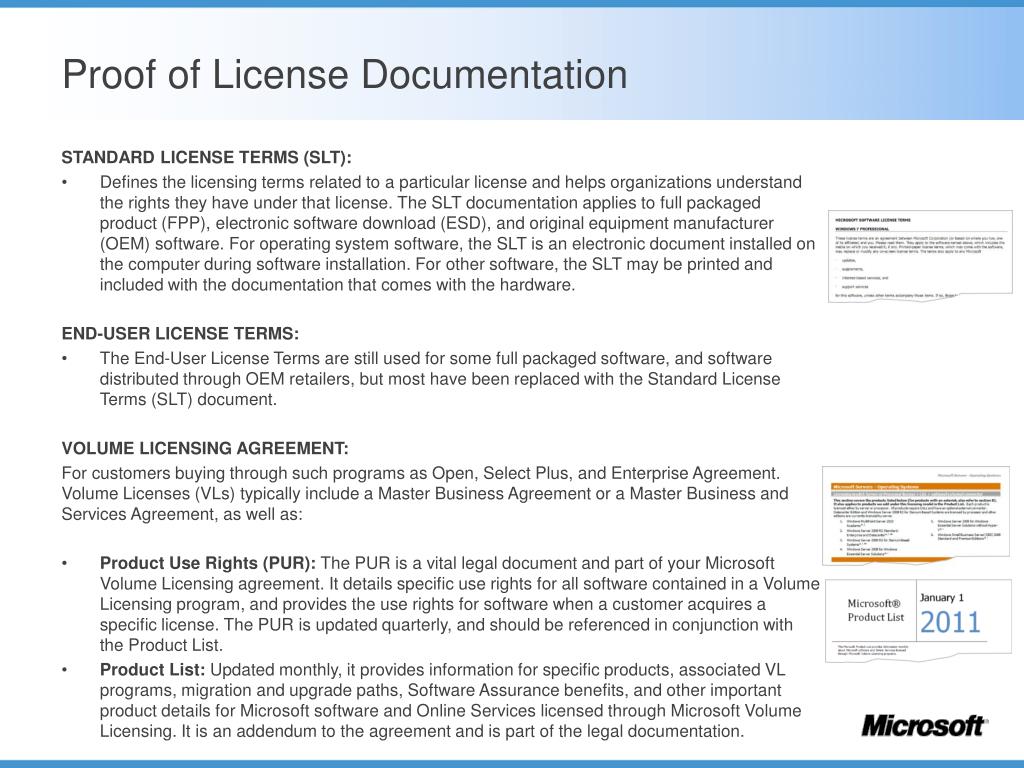Click the text 'The PUR is updated quarterly'
Image resolution: width=1024 pixels, height=768 pixels.
pyautogui.click(x=338, y=625)
